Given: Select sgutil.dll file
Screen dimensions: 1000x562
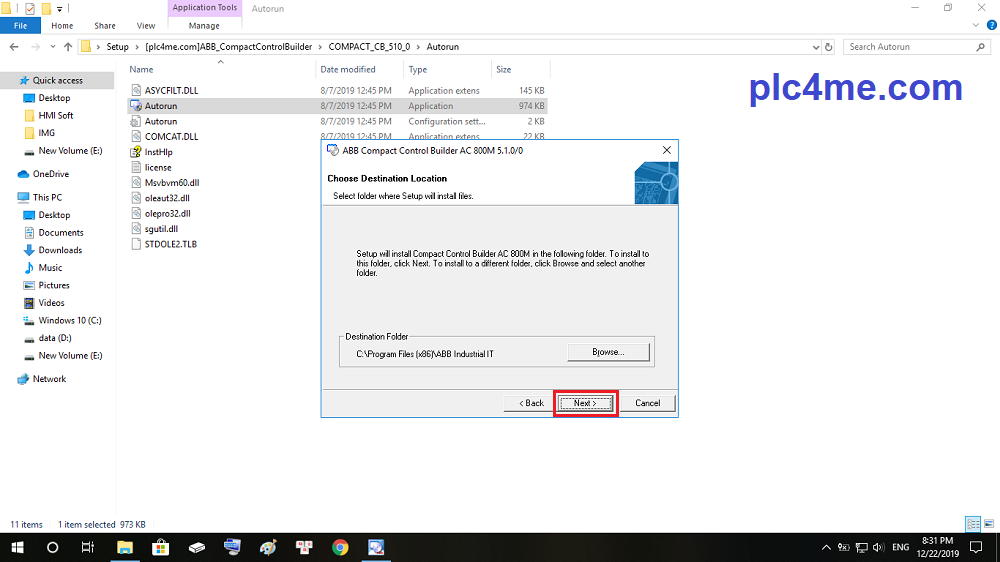Looking at the screenshot, I should [x=161, y=228].
